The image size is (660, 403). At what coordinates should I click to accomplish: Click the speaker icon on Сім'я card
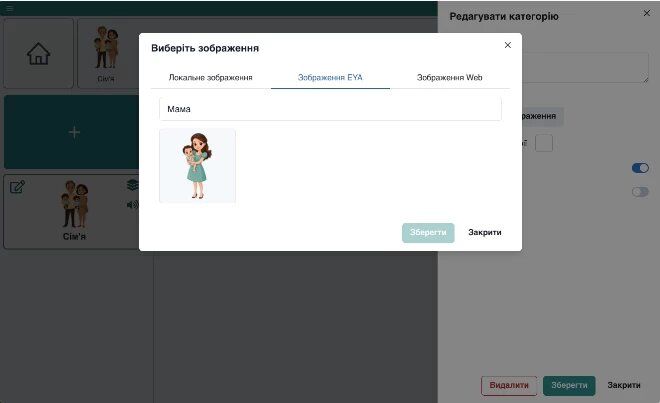click(x=132, y=205)
